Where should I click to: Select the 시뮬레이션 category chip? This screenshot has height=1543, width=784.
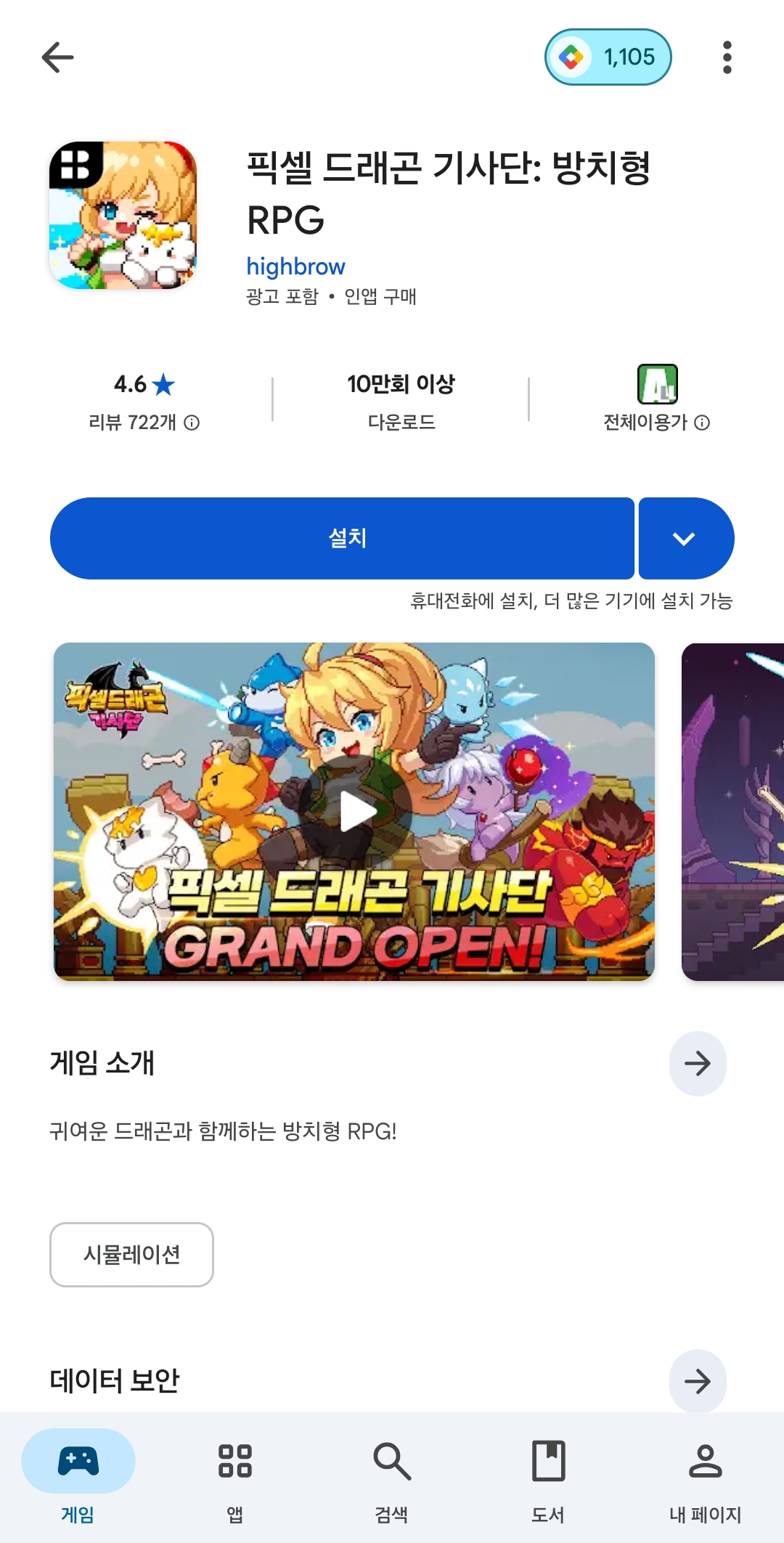pos(131,1254)
